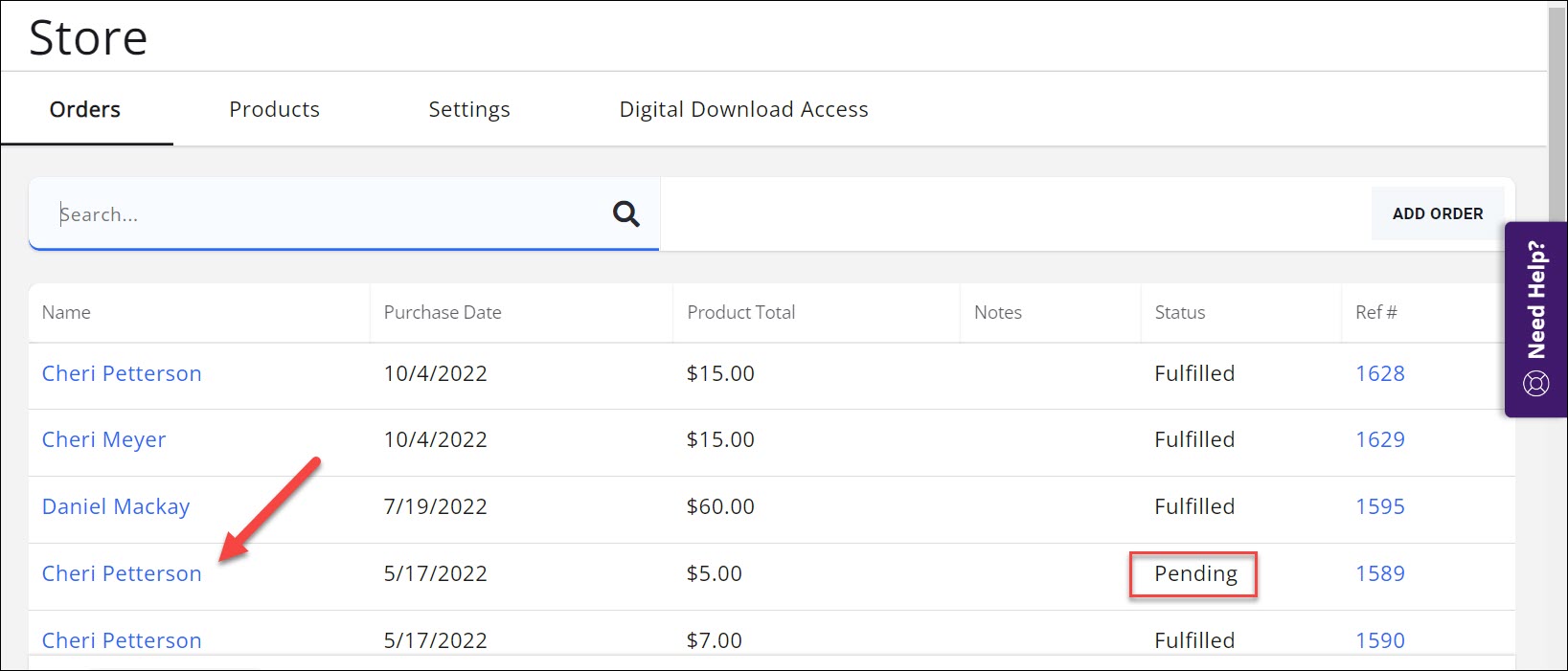This screenshot has height=671, width=1568.
Task: Open the Products tab
Action: click(x=274, y=109)
